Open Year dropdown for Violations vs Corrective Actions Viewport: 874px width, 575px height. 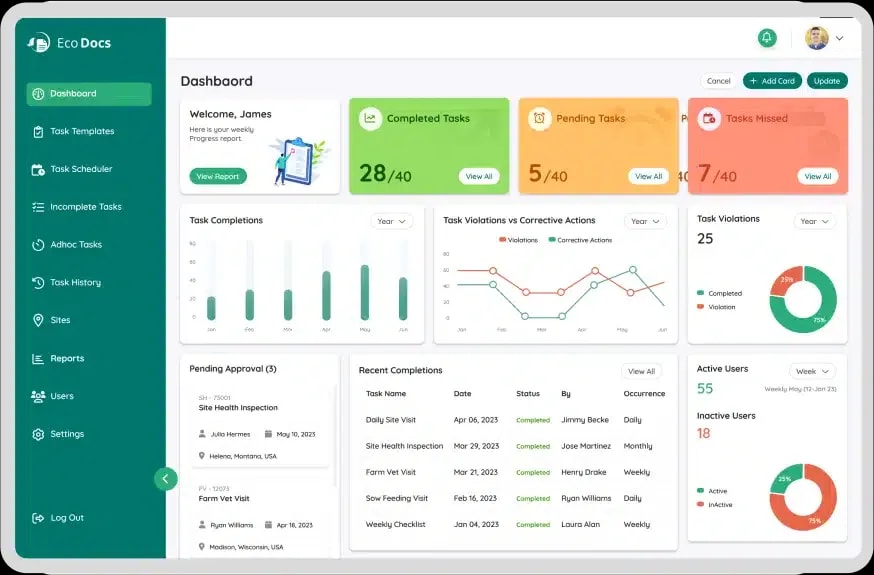(x=645, y=221)
